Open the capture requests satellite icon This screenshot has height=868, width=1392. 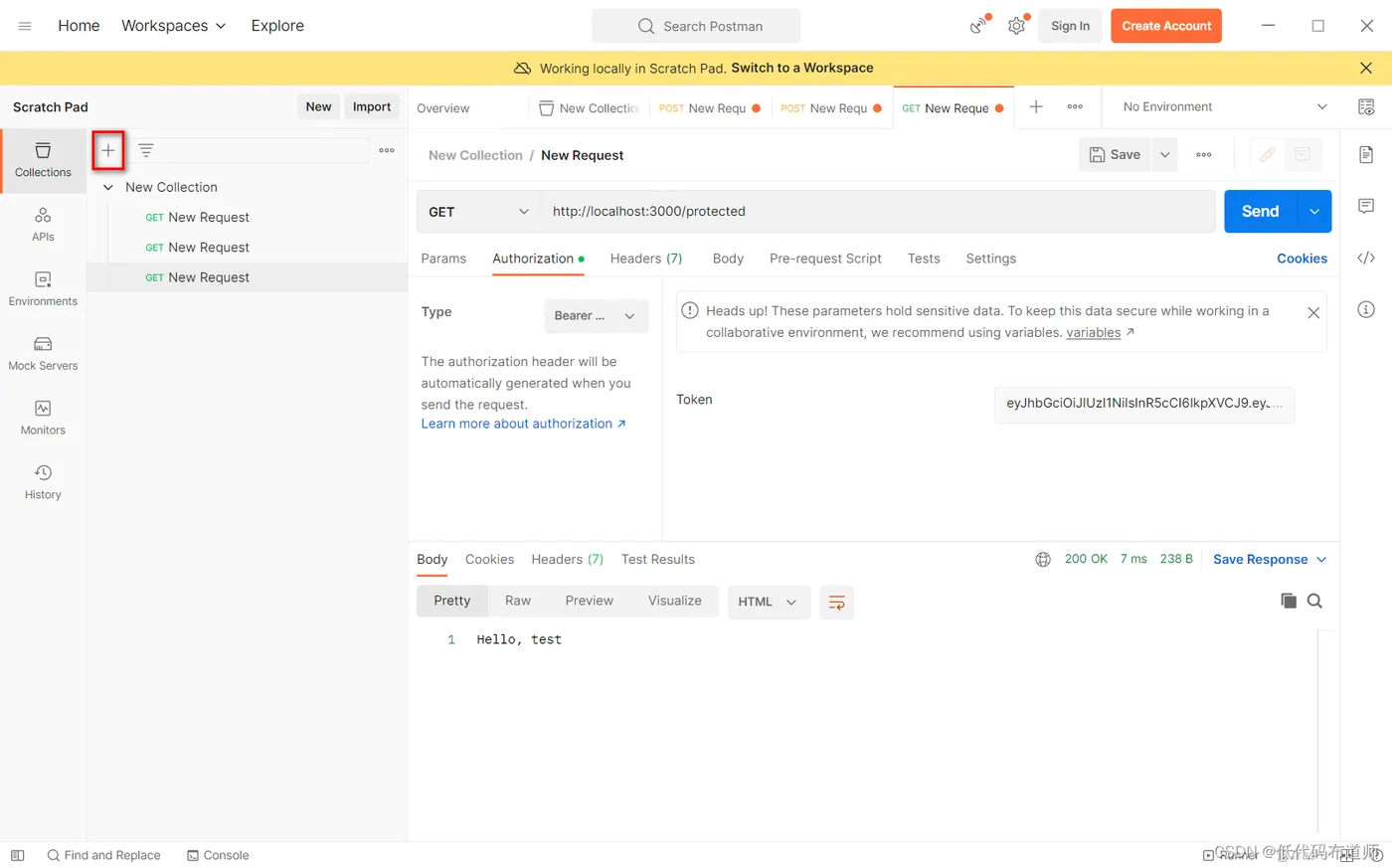point(979,26)
